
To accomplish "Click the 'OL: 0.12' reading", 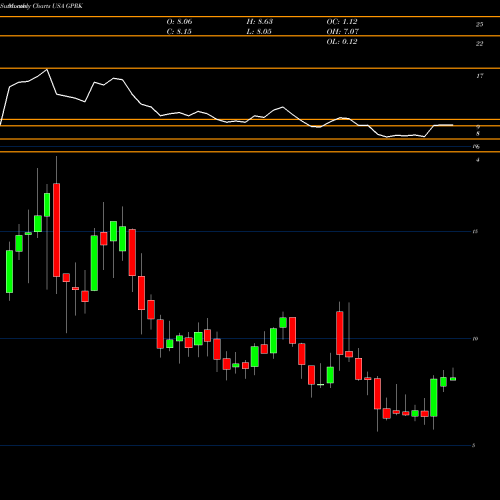I will pos(342,42).
